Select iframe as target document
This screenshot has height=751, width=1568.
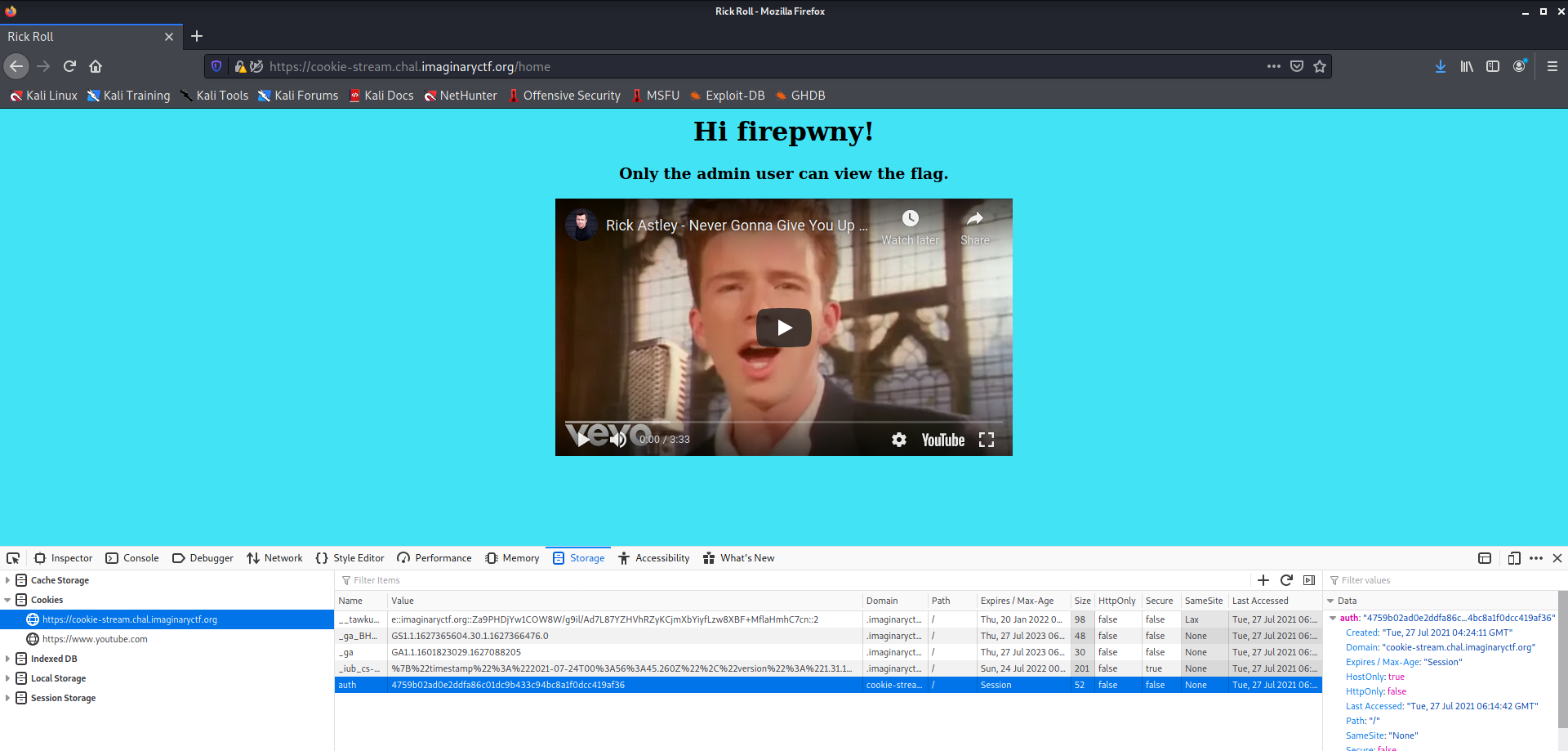click(1485, 558)
